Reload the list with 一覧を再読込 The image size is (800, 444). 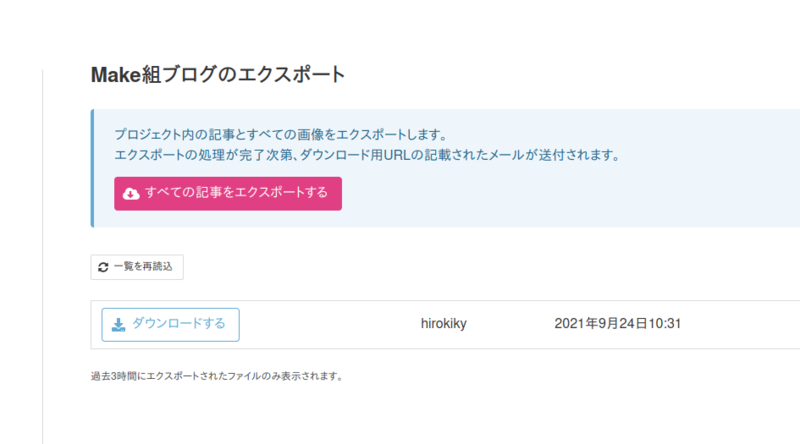137,267
